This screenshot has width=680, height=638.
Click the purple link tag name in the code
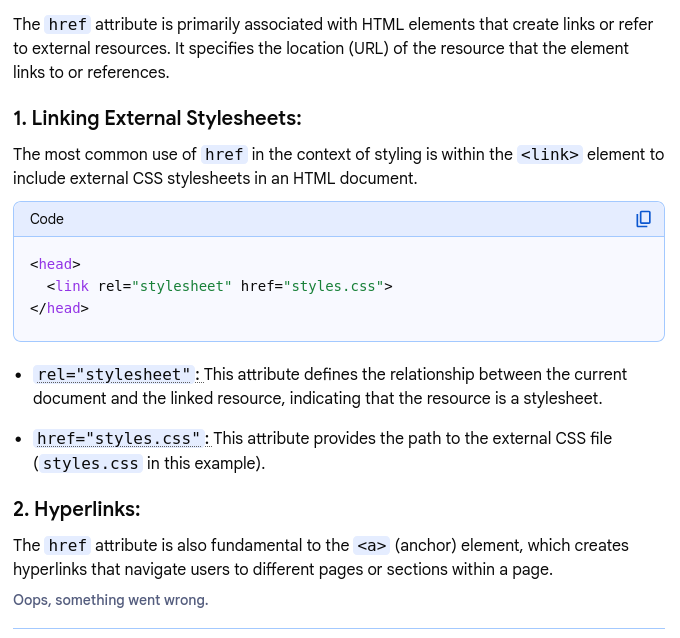pyautogui.click(x=72, y=286)
